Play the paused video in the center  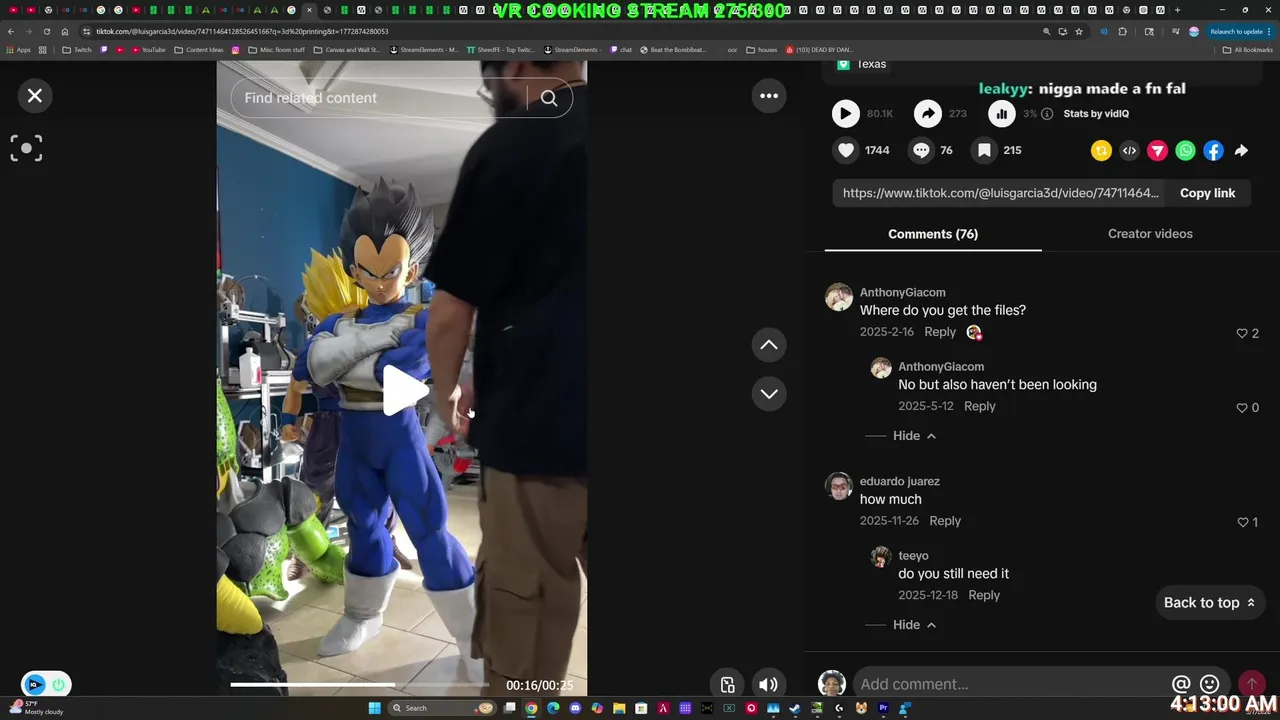[x=404, y=390]
